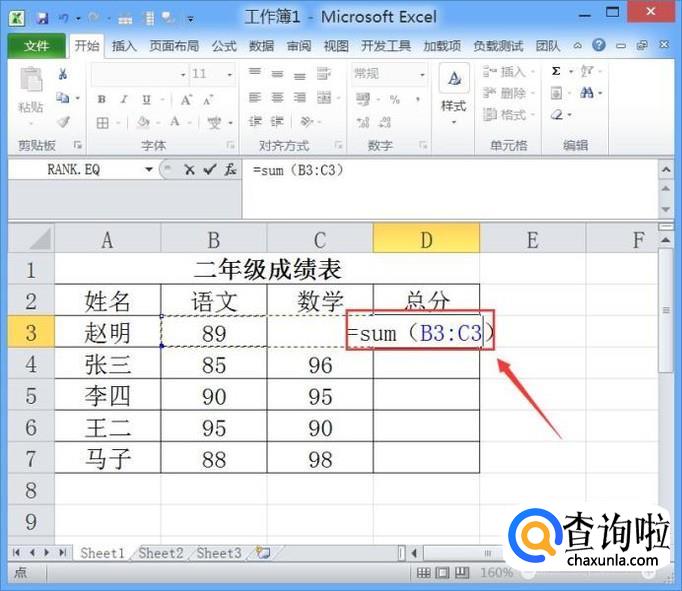
Task: Switch to the 公式 (Formulas) tab
Action: (x=224, y=46)
